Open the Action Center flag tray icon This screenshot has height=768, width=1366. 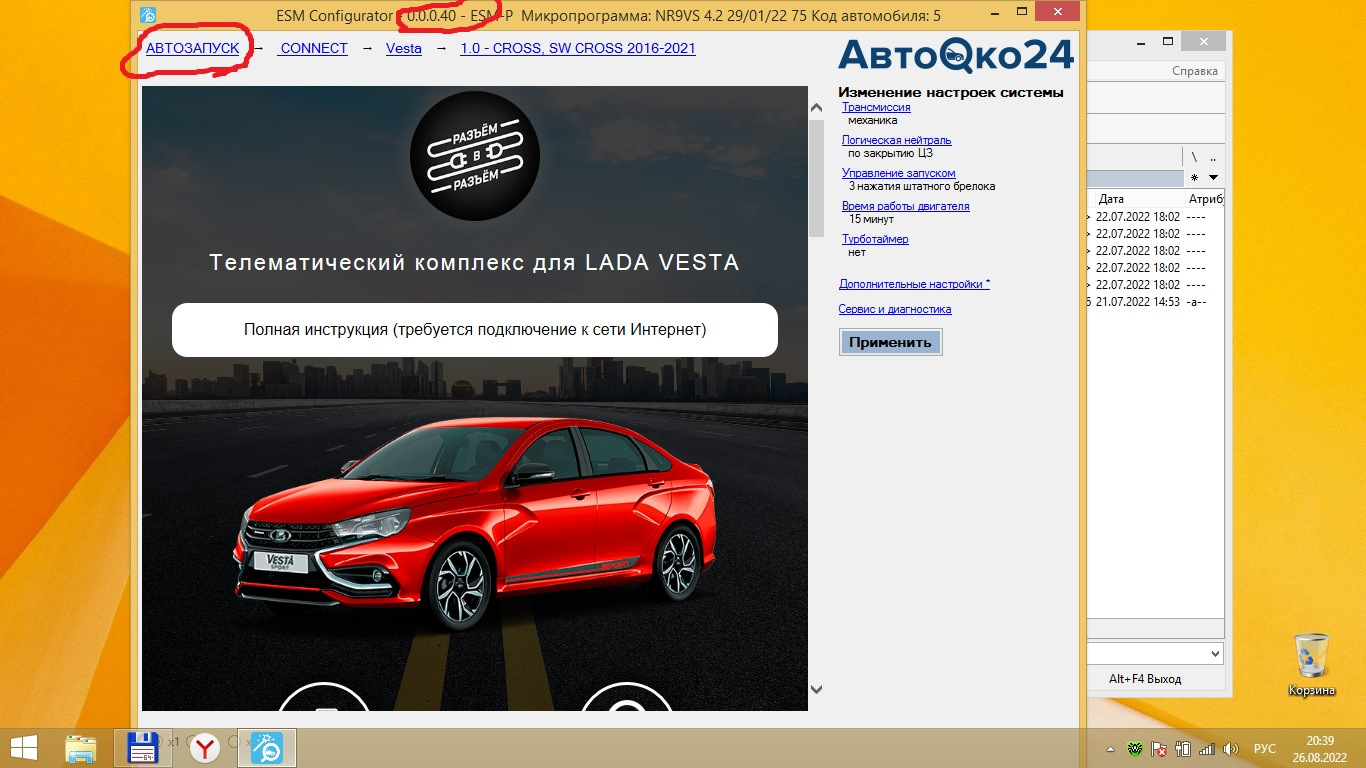tap(1160, 749)
